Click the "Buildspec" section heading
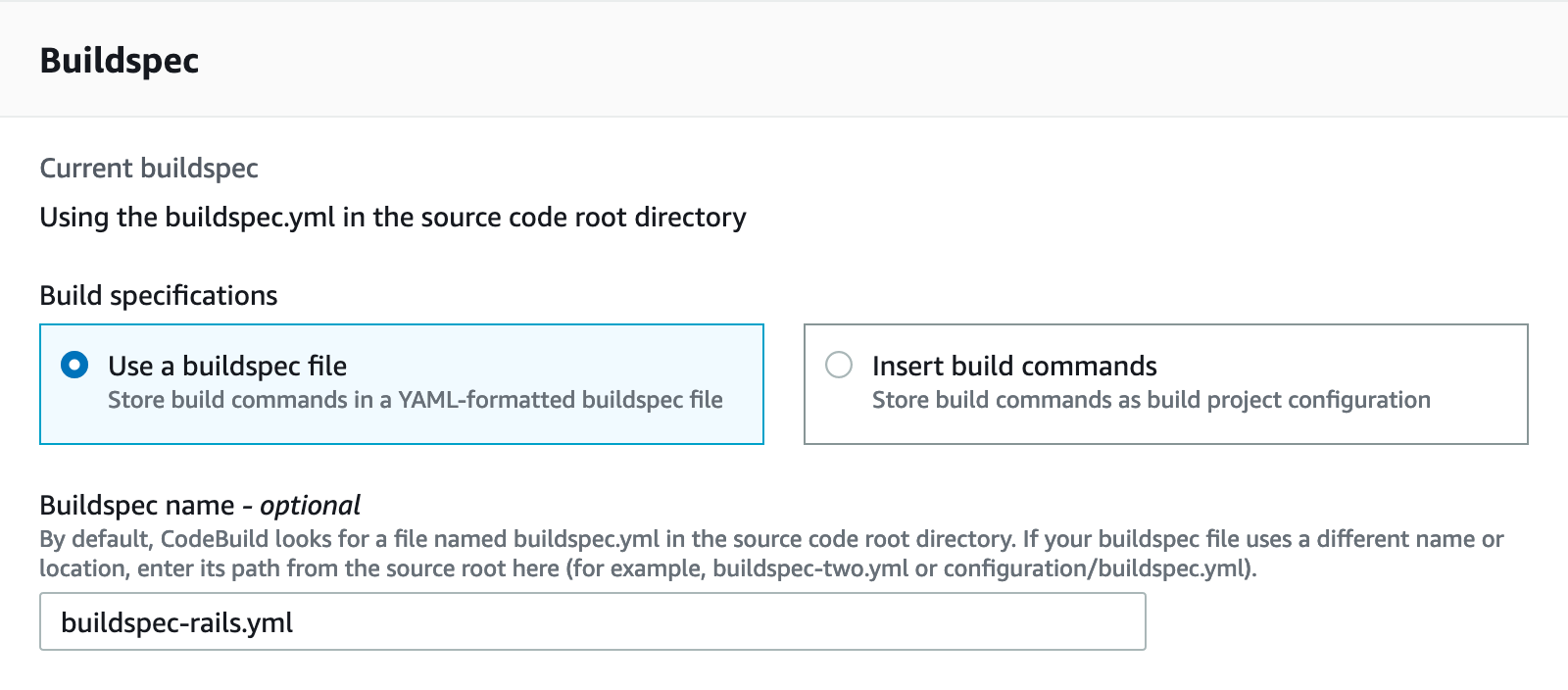Viewport: 1568px width, 690px height. coord(120,61)
